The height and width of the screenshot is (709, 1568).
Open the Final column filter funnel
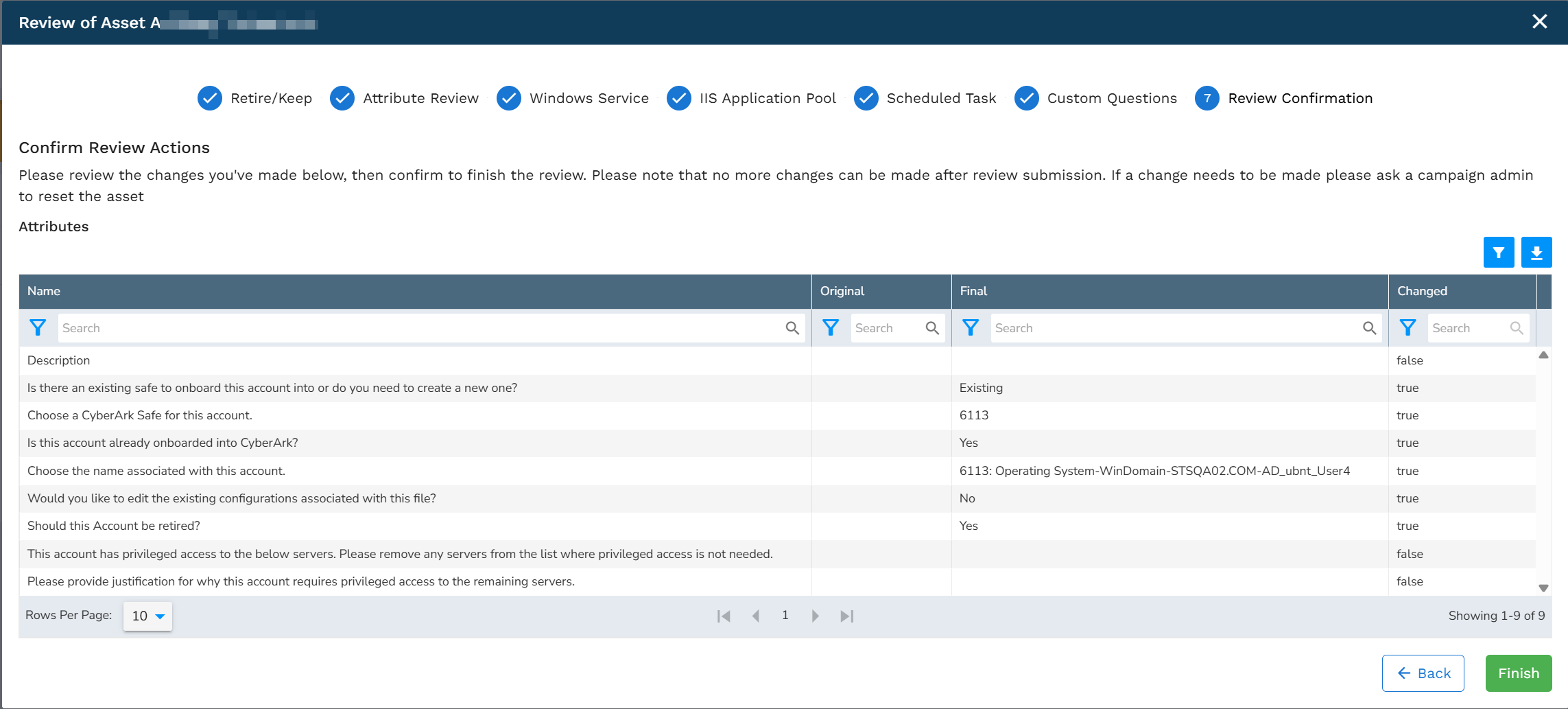click(x=971, y=327)
